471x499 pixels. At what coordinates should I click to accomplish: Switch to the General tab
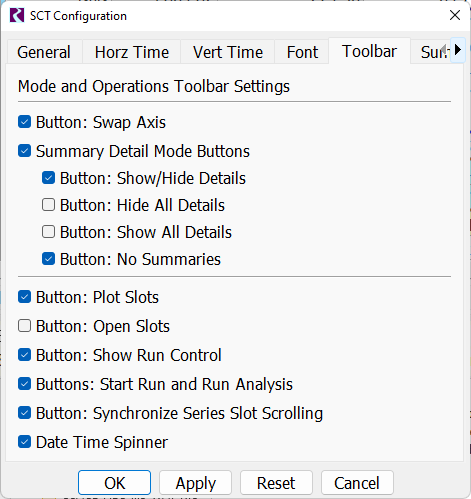[x=44, y=52]
